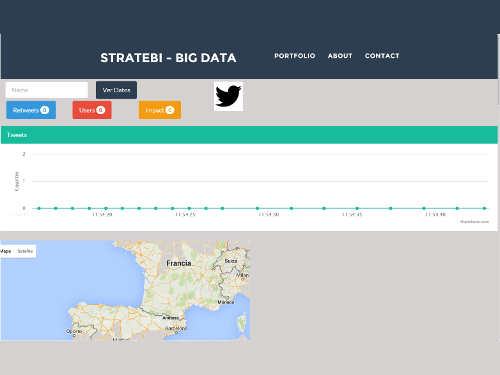Click the 11:54:35 axis label
The image size is (500, 375).
coord(352,215)
